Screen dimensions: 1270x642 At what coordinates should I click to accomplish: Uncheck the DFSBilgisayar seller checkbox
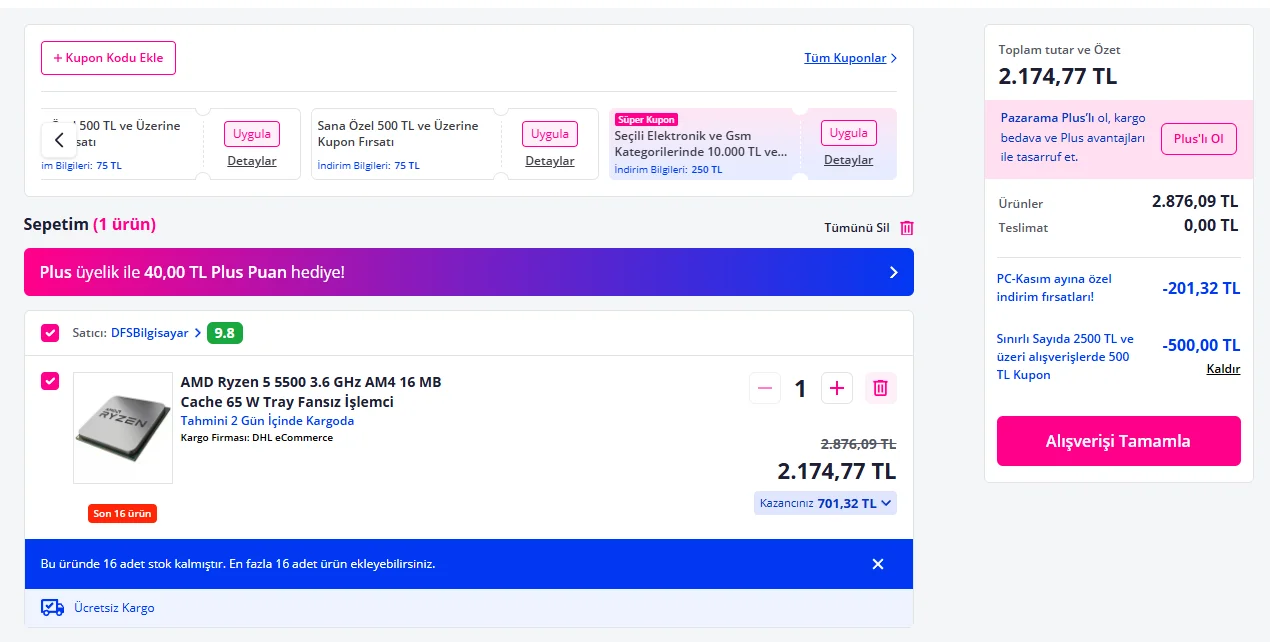tap(50, 333)
